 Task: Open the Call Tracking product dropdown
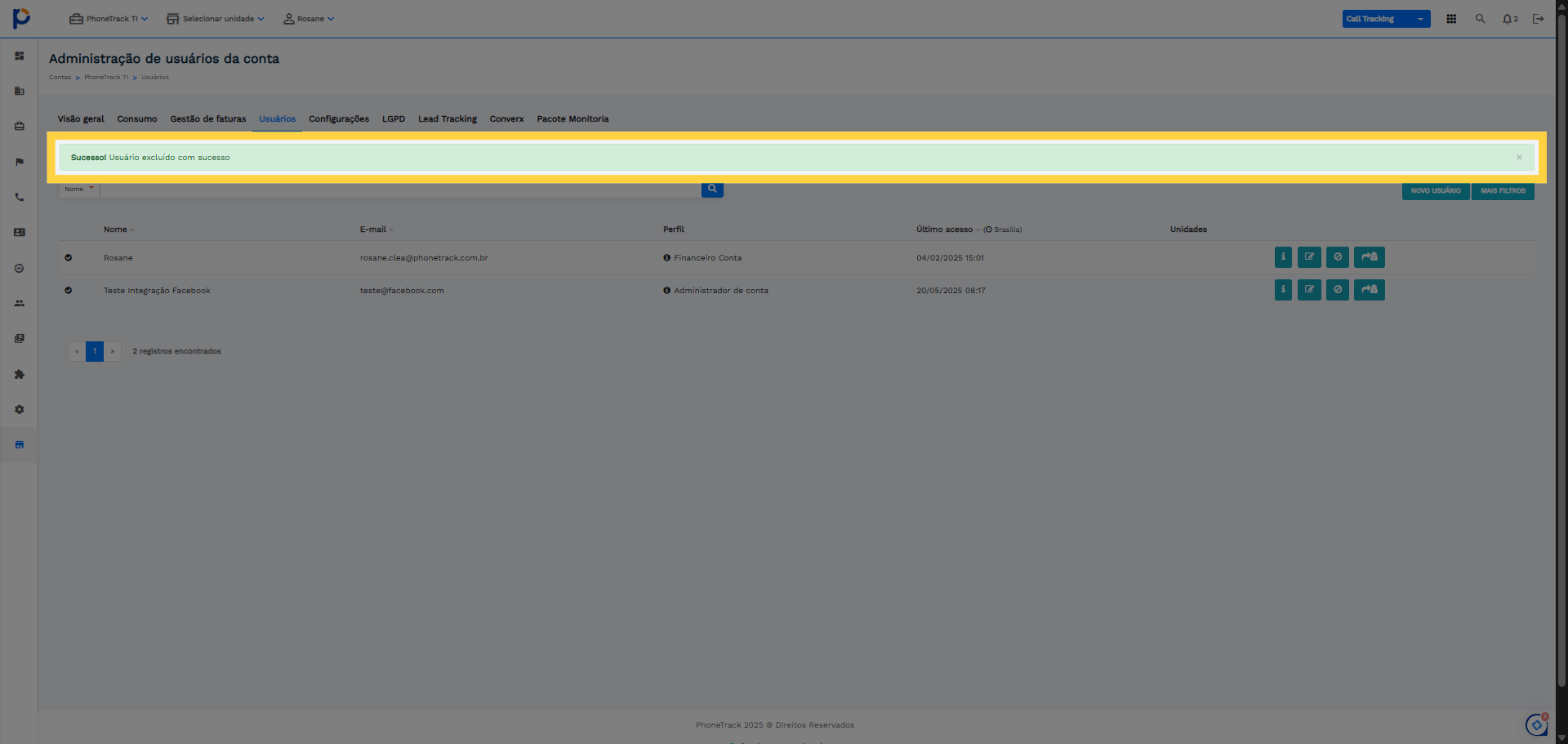1386,19
